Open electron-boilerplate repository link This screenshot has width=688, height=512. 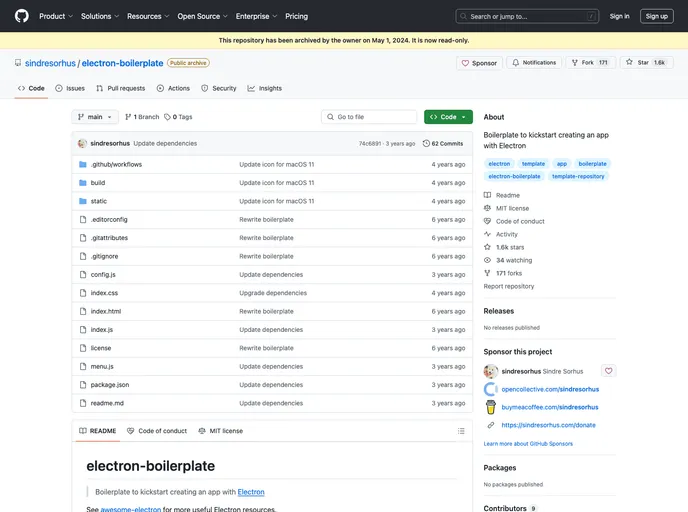122,63
